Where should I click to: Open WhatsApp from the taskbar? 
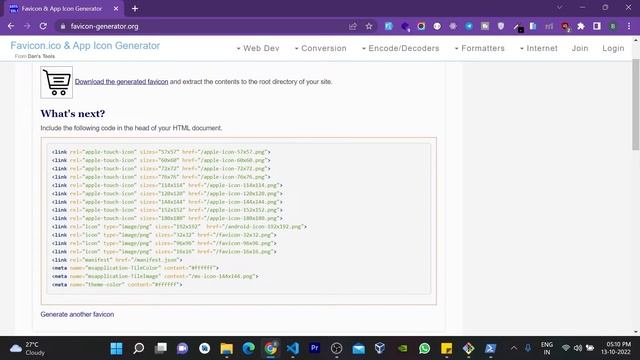coord(424,348)
